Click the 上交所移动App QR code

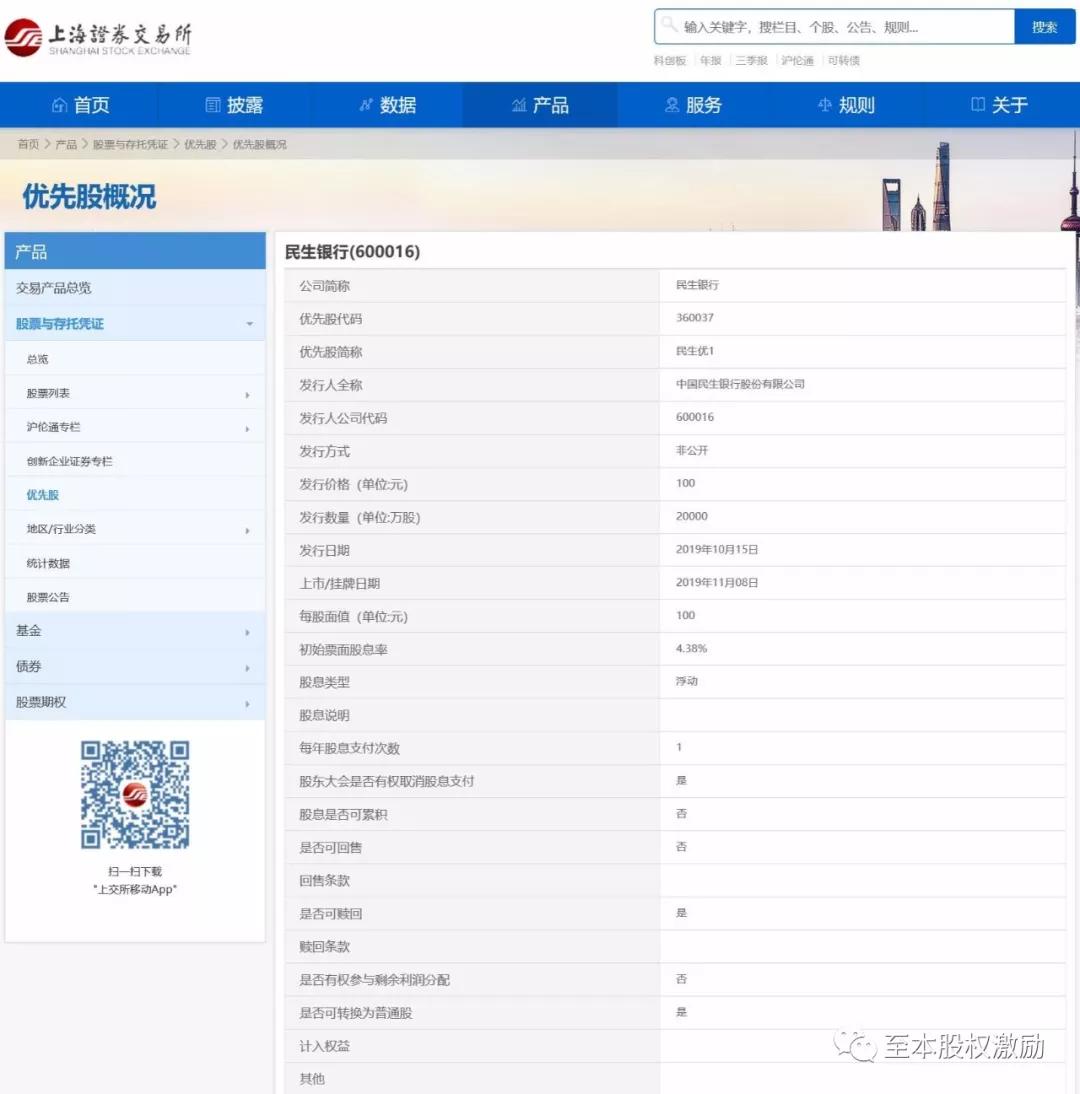[135, 795]
